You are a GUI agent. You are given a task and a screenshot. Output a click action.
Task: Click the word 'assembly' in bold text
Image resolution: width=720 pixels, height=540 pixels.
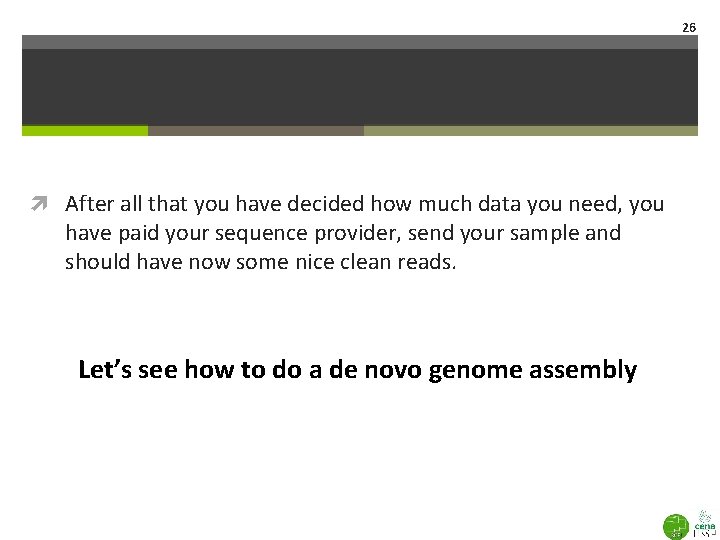coord(590,371)
